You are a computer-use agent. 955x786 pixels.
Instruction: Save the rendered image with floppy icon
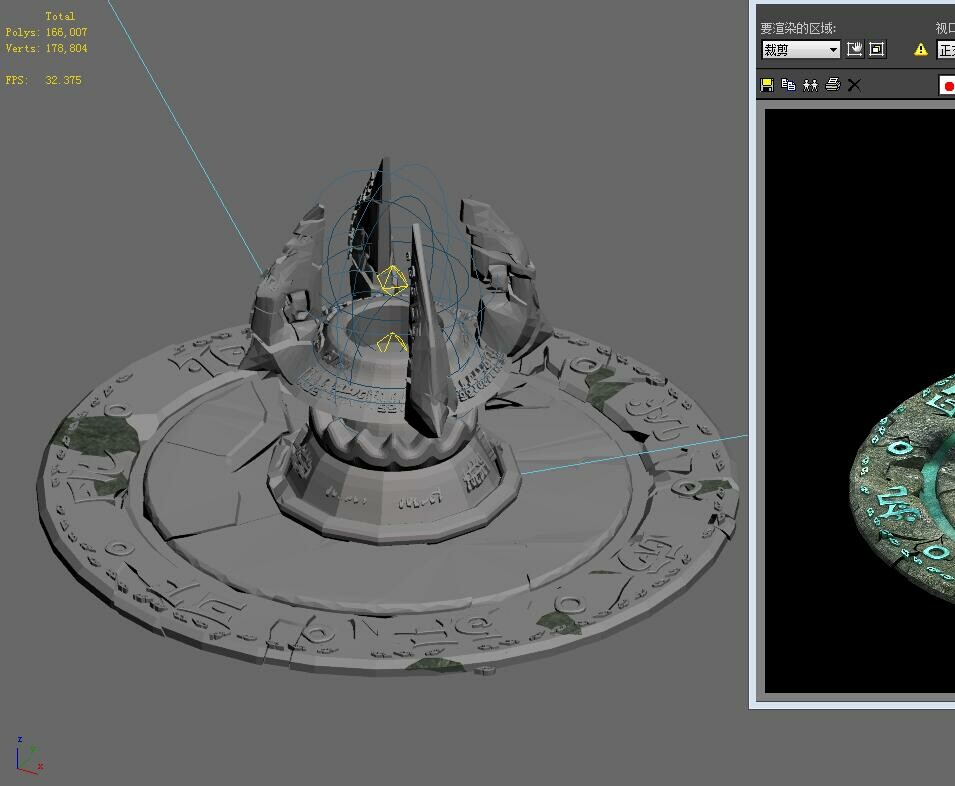767,85
